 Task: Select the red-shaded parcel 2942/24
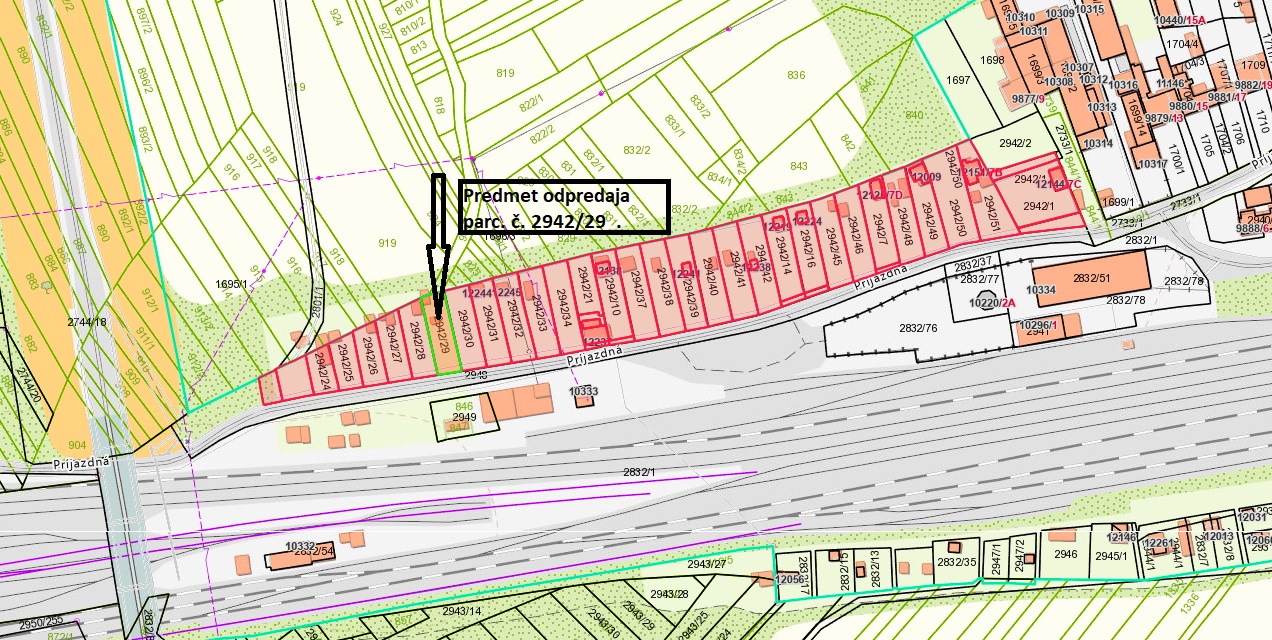[321, 372]
